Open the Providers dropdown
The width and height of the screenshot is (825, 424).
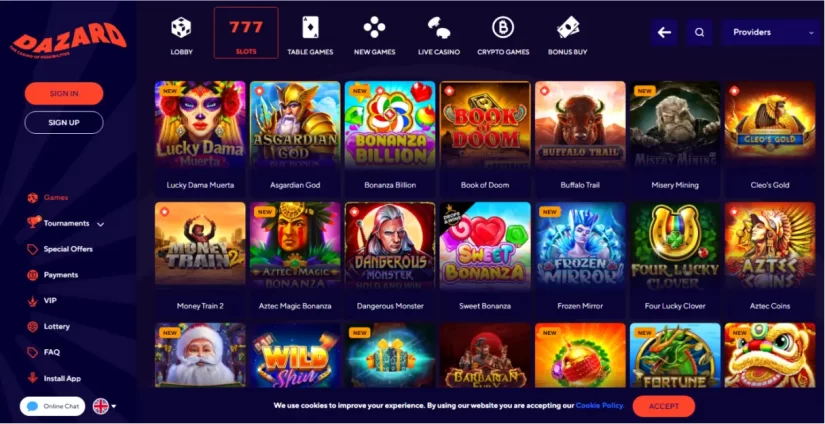click(771, 33)
